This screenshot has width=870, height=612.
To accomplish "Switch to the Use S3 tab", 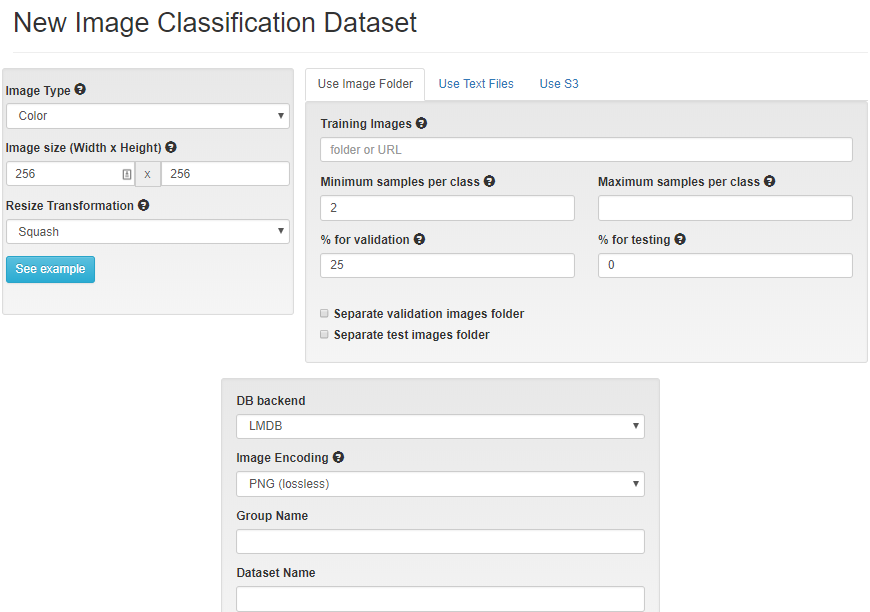I will point(559,84).
